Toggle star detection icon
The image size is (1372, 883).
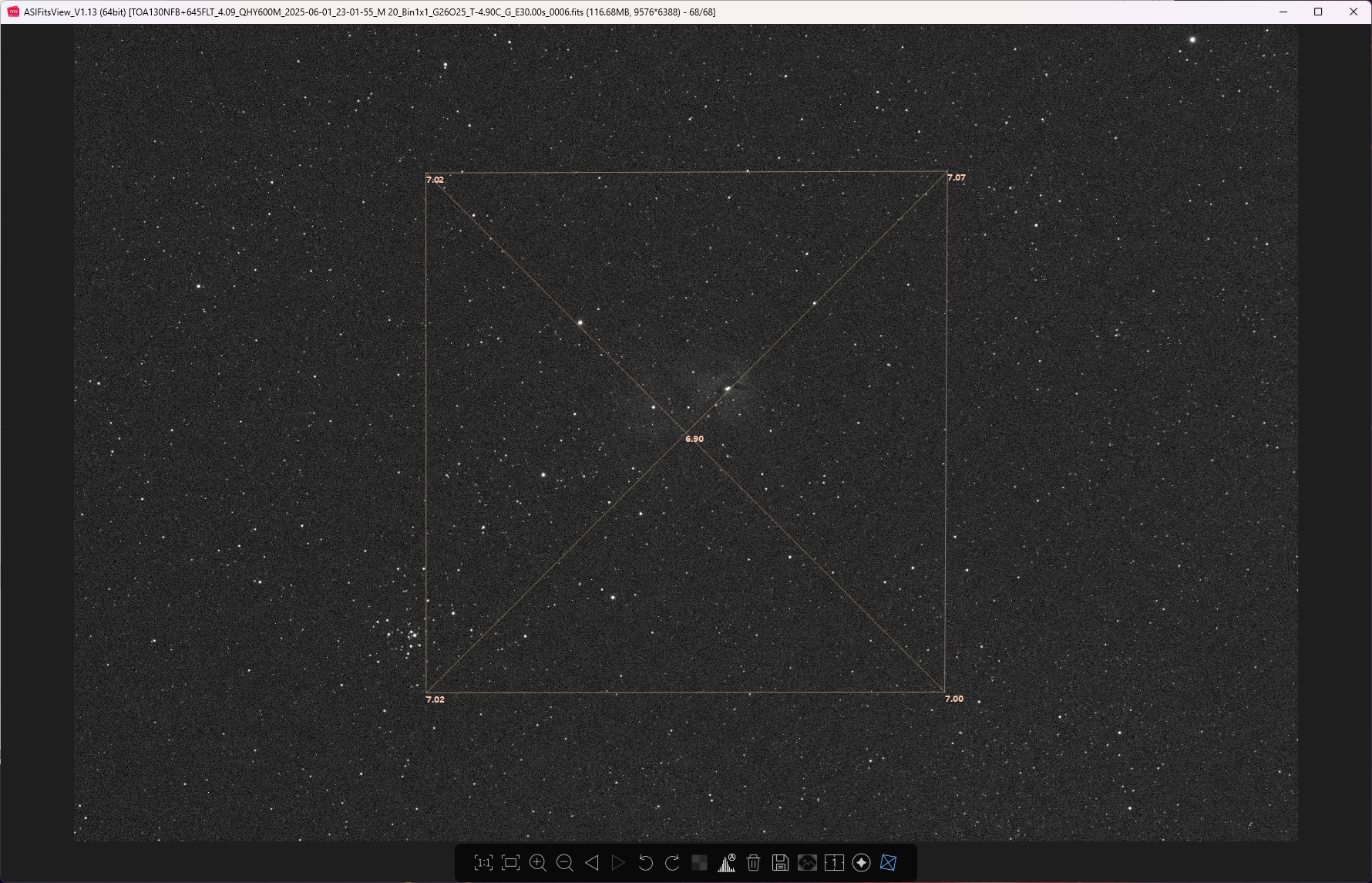click(x=862, y=863)
